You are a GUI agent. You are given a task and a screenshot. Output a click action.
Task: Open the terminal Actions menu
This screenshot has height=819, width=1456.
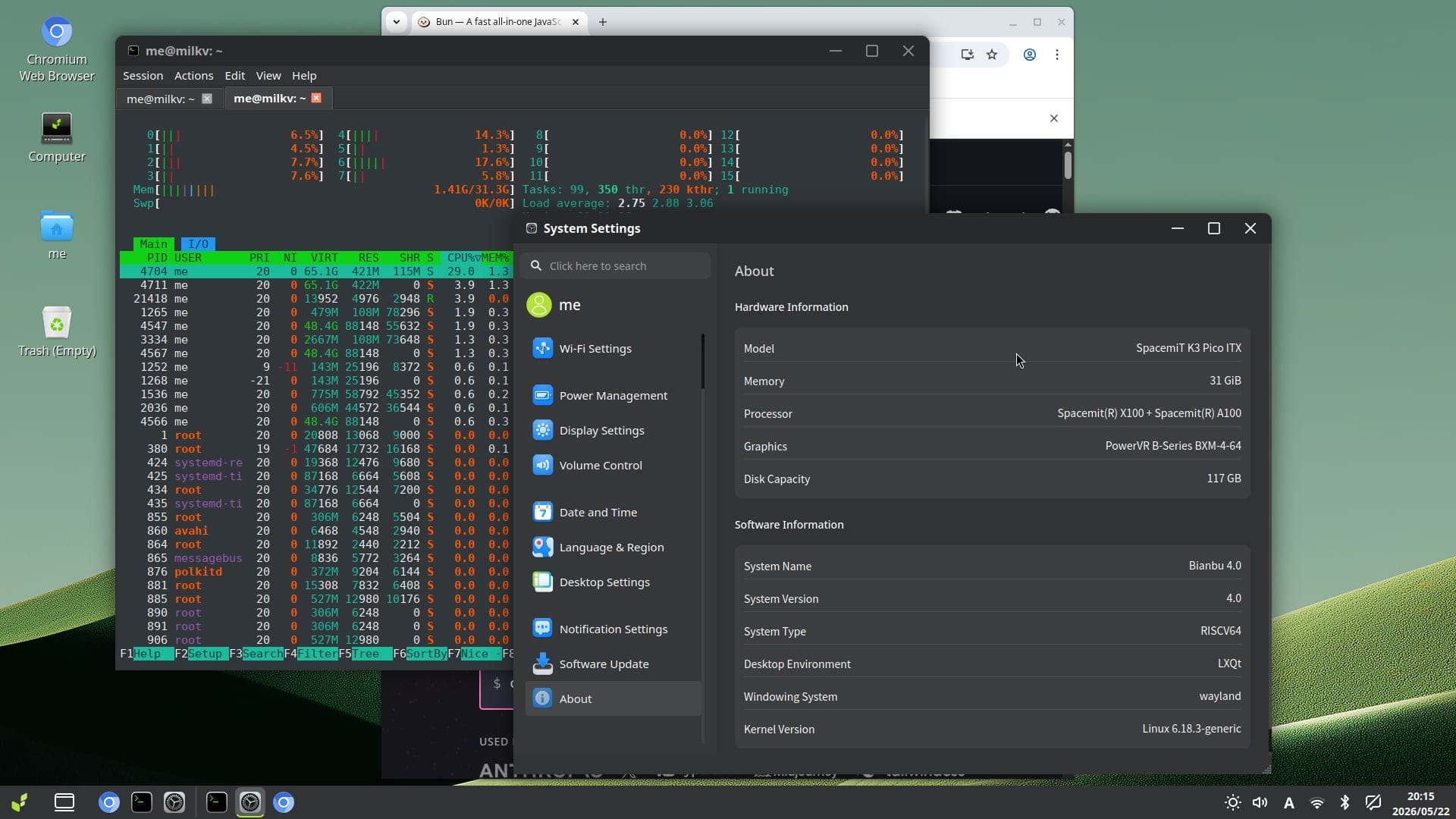click(193, 76)
